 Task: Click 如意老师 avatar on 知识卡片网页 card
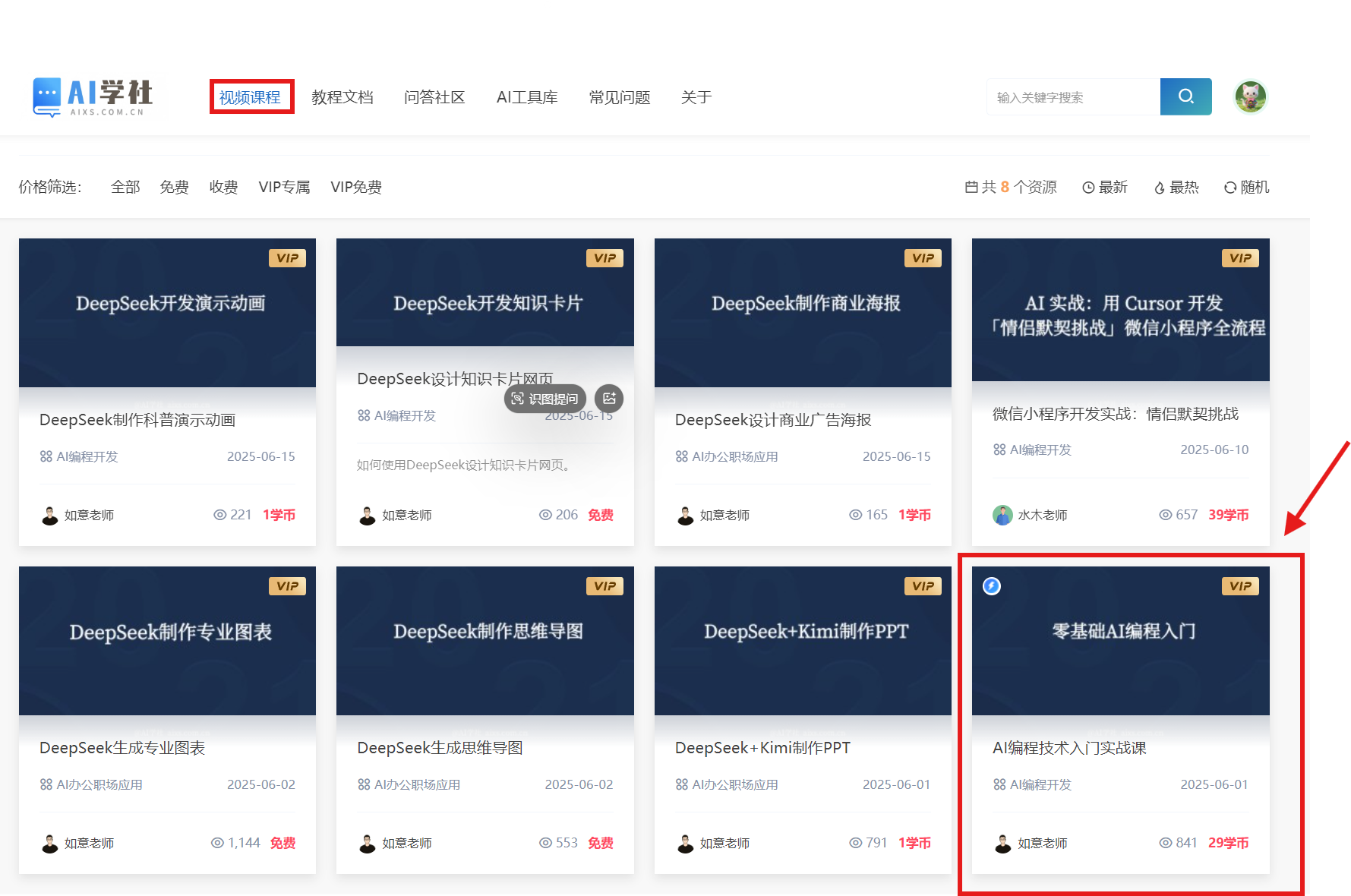point(367,515)
